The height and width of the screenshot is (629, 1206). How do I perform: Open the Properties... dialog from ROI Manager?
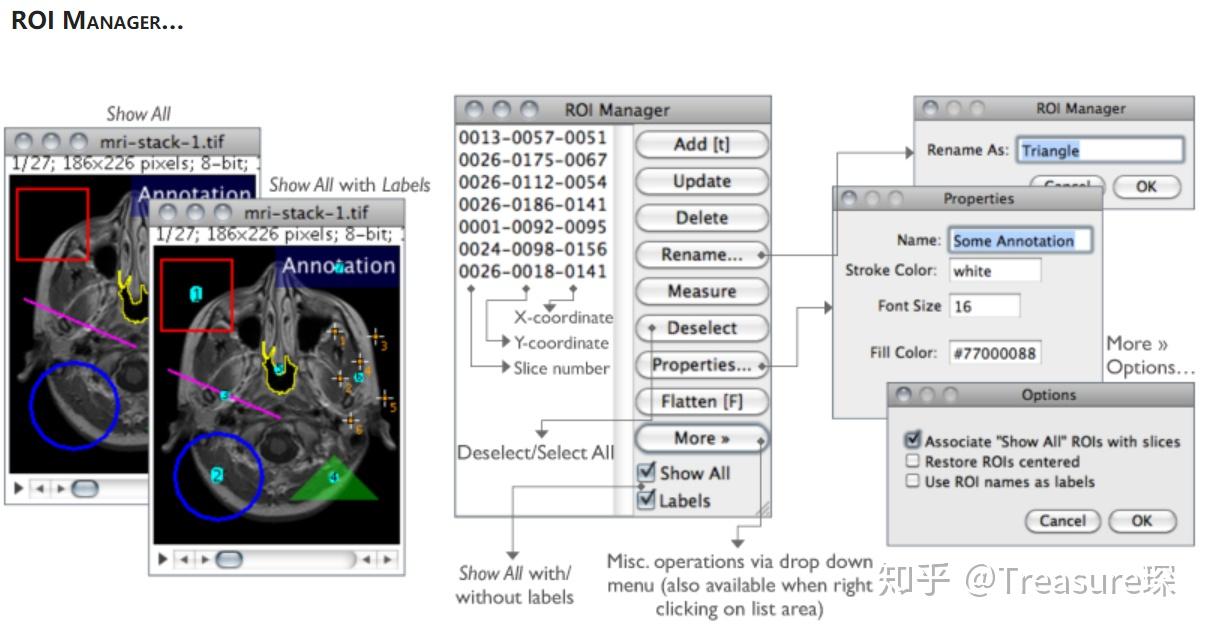702,365
